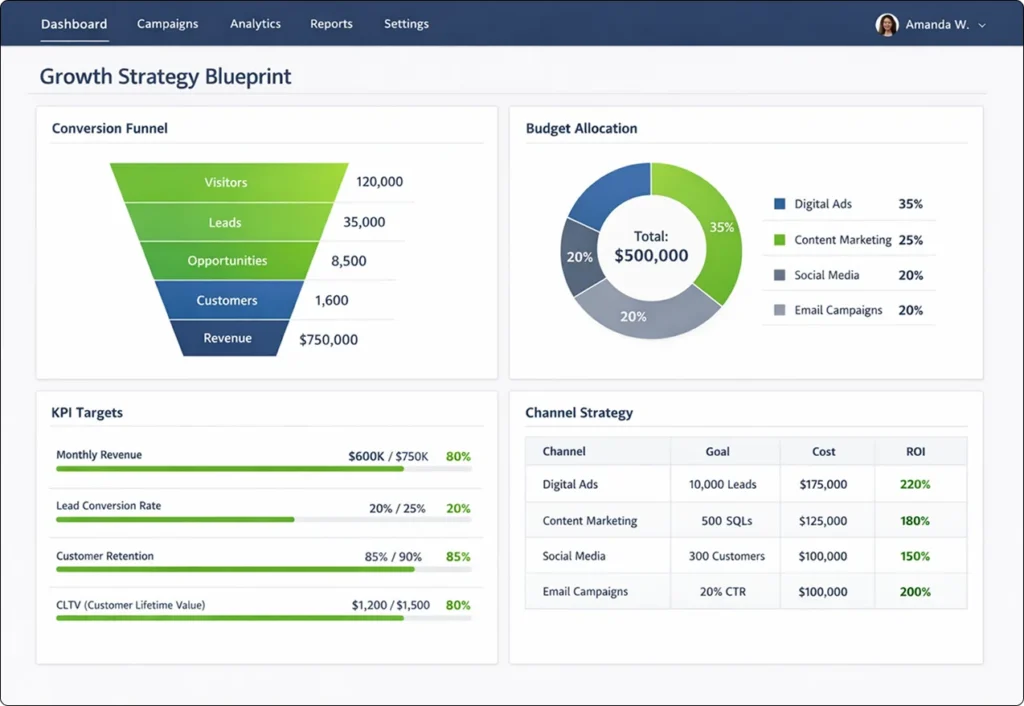Viewport: 1024px width, 706px height.
Task: Open the Reports tab
Action: [331, 24]
